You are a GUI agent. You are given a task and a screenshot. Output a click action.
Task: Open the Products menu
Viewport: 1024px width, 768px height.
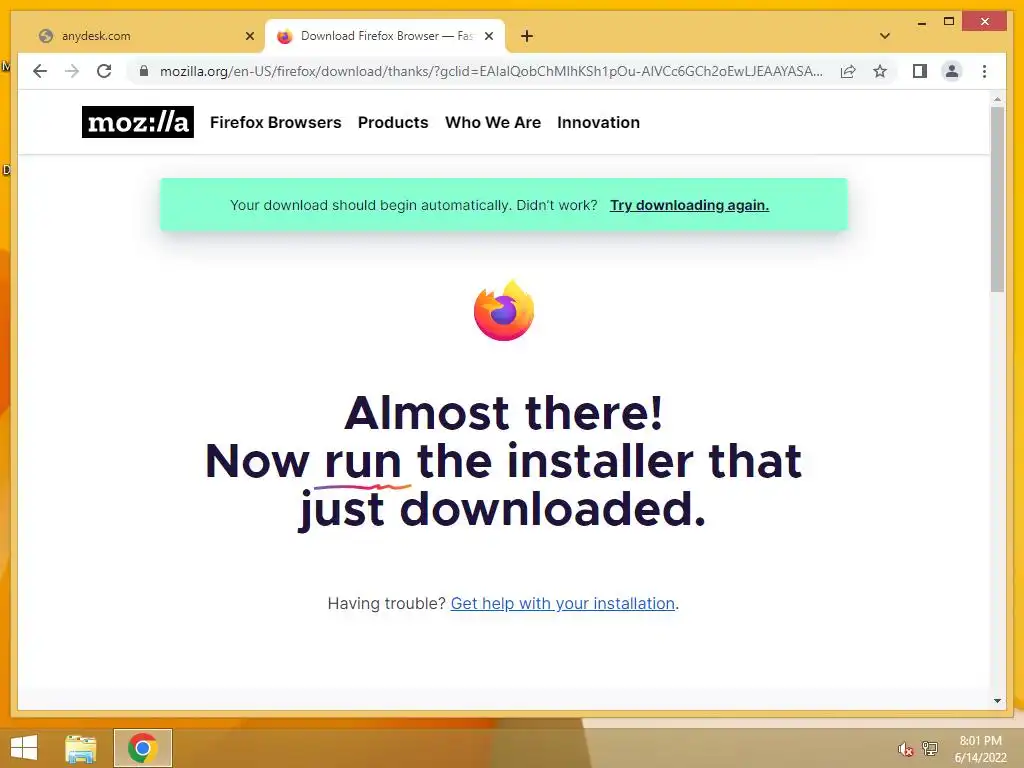(x=393, y=123)
